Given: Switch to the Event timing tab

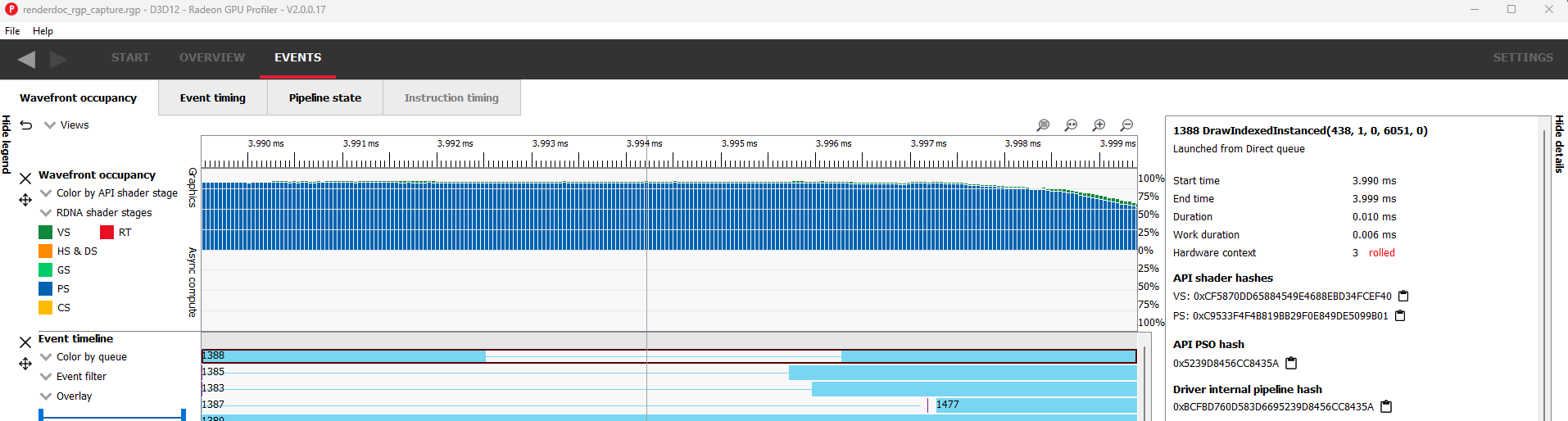Looking at the screenshot, I should (212, 97).
